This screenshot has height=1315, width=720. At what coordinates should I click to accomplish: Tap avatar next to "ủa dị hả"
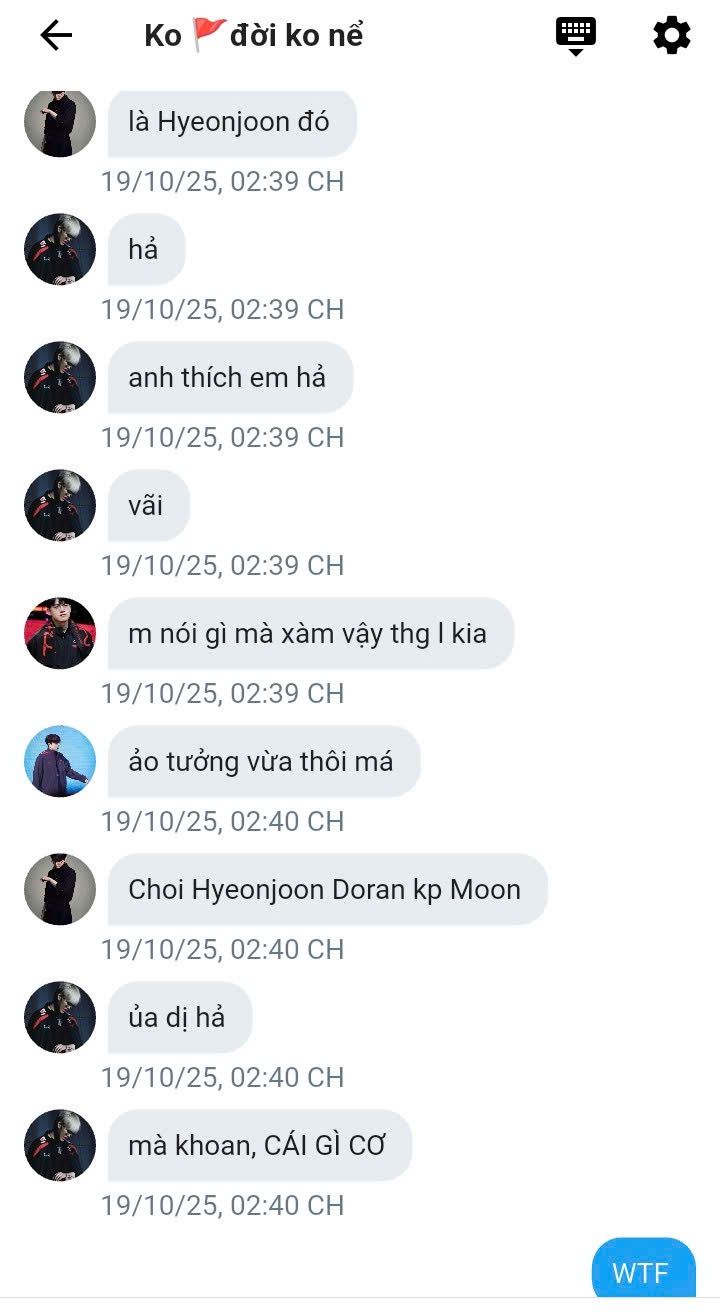[x=60, y=1017]
